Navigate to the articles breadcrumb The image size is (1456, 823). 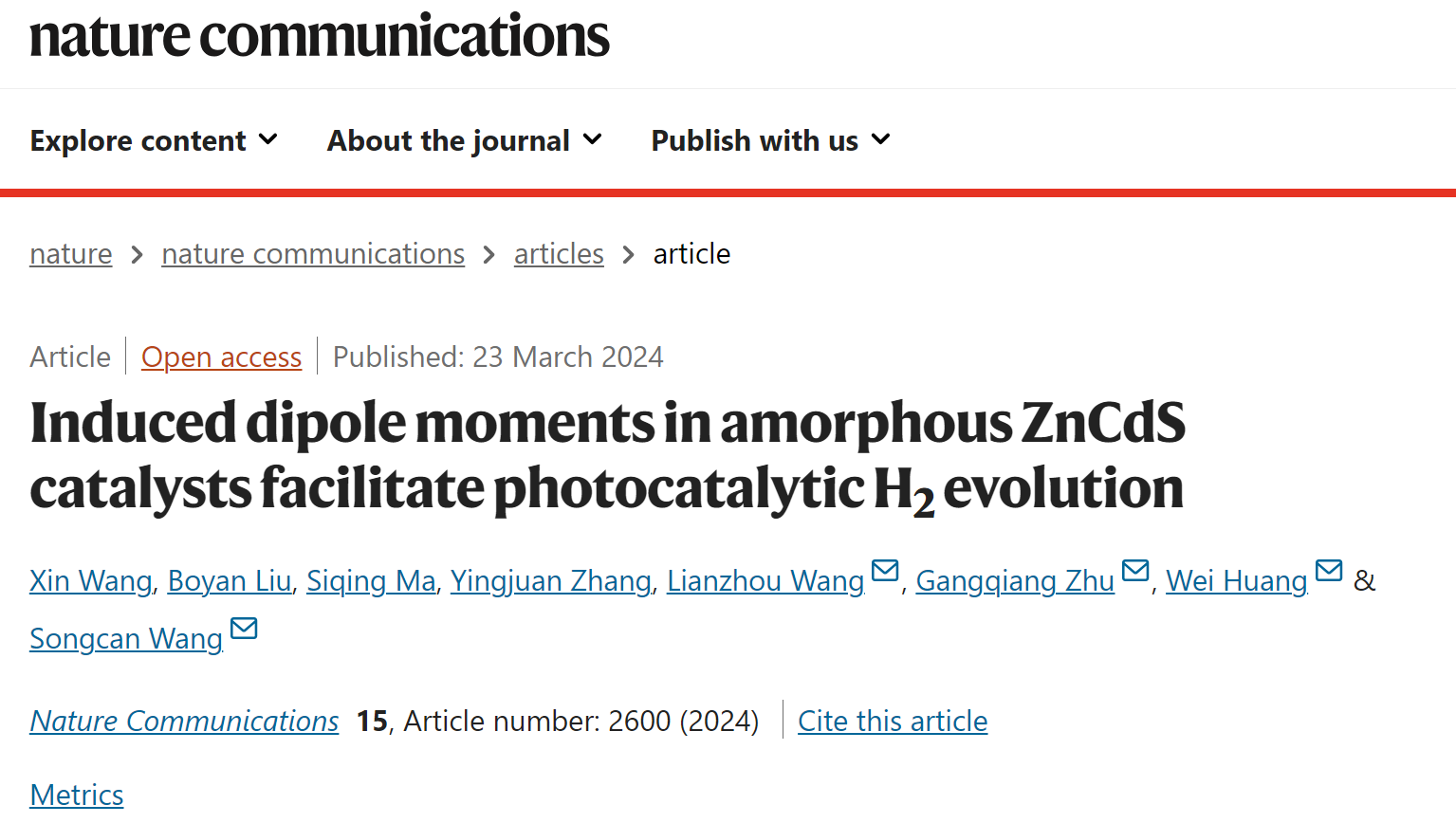click(x=559, y=254)
